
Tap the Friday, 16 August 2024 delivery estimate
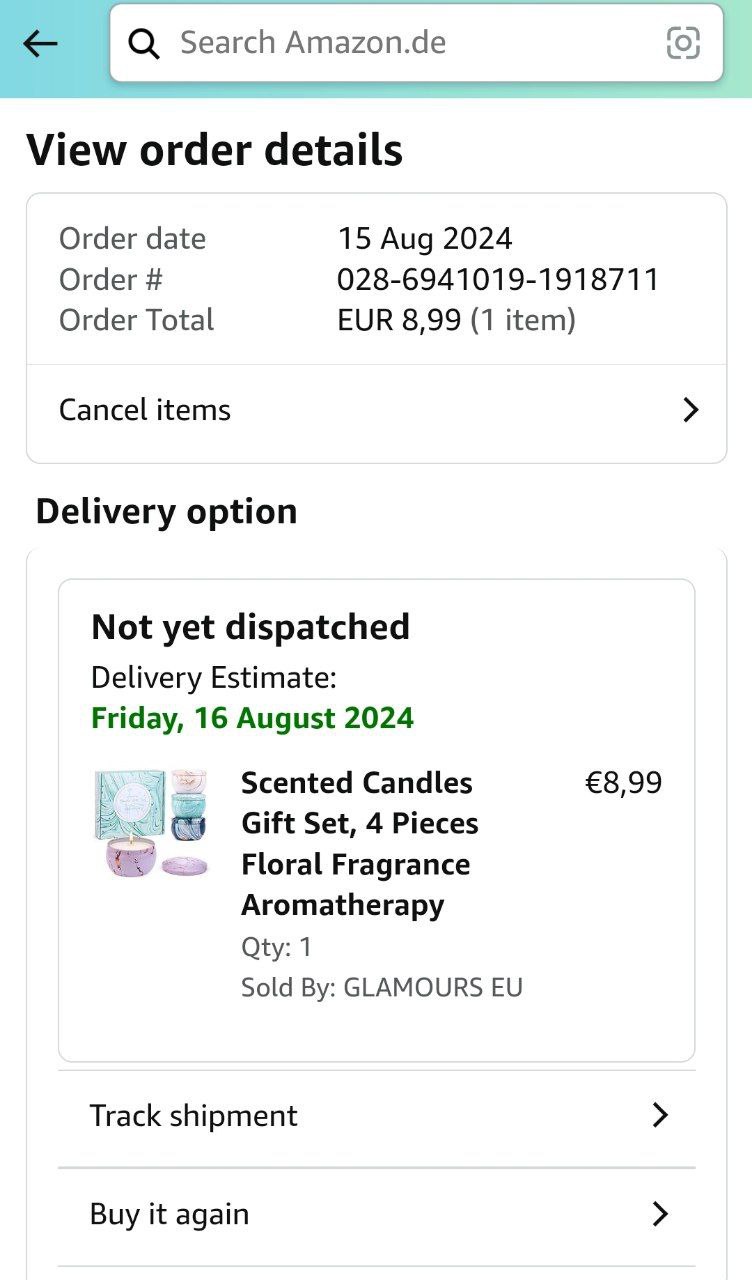pos(252,719)
